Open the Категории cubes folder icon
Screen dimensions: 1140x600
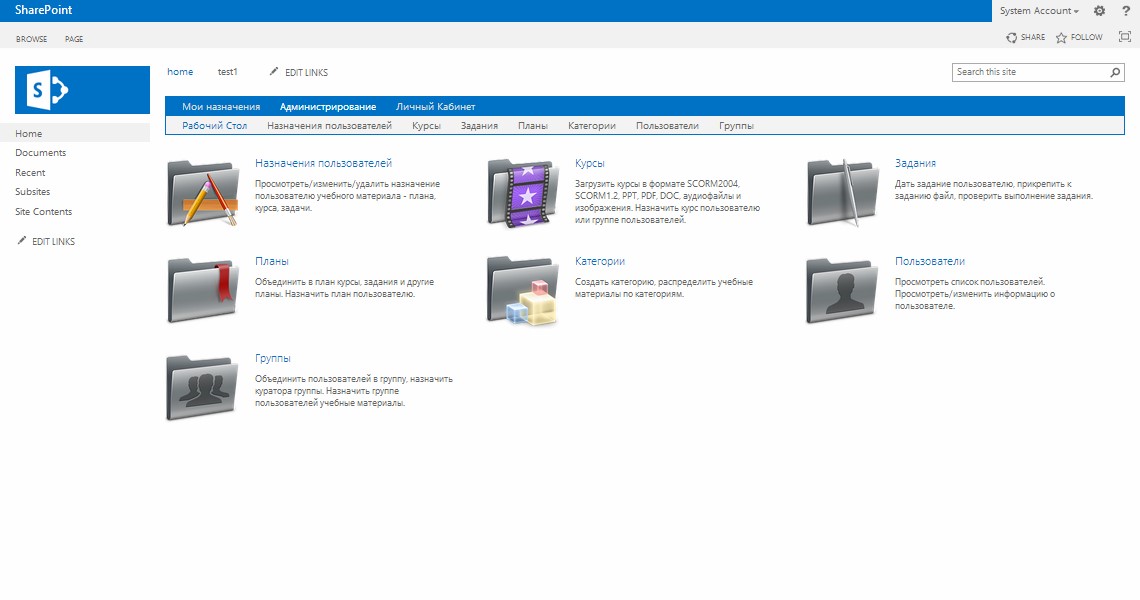click(523, 290)
